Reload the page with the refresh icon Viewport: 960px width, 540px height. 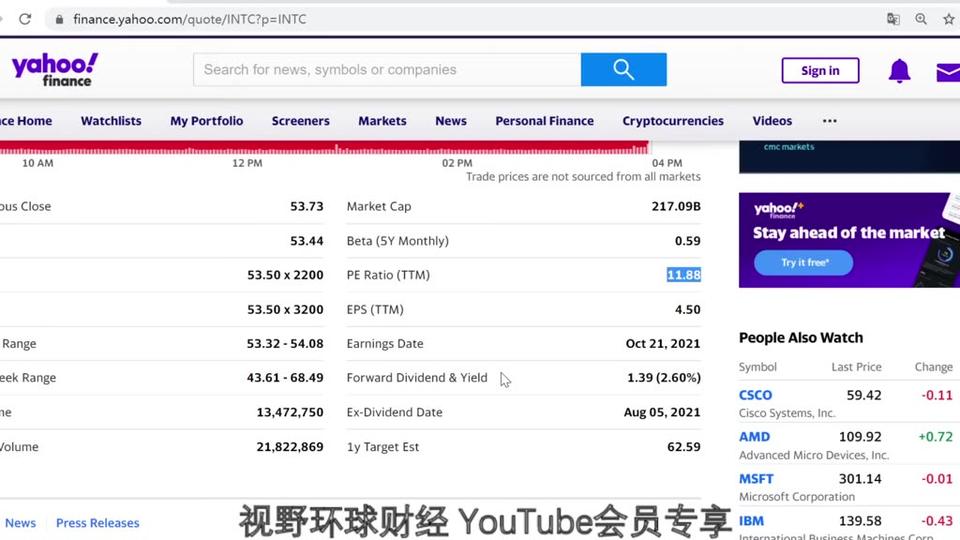25,19
